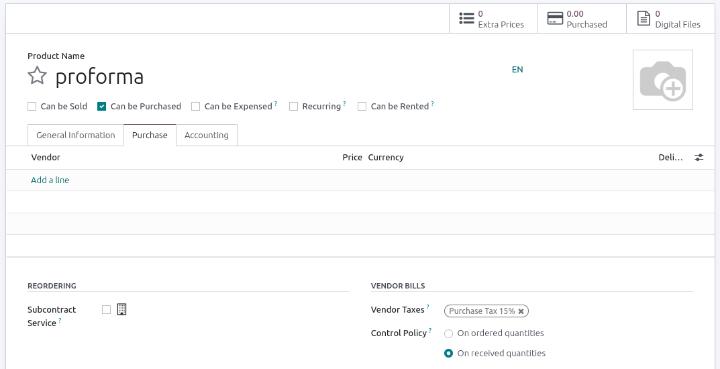Remove Purchase Tax 15% tag
Screen dimensions: 720x369
click(x=521, y=311)
